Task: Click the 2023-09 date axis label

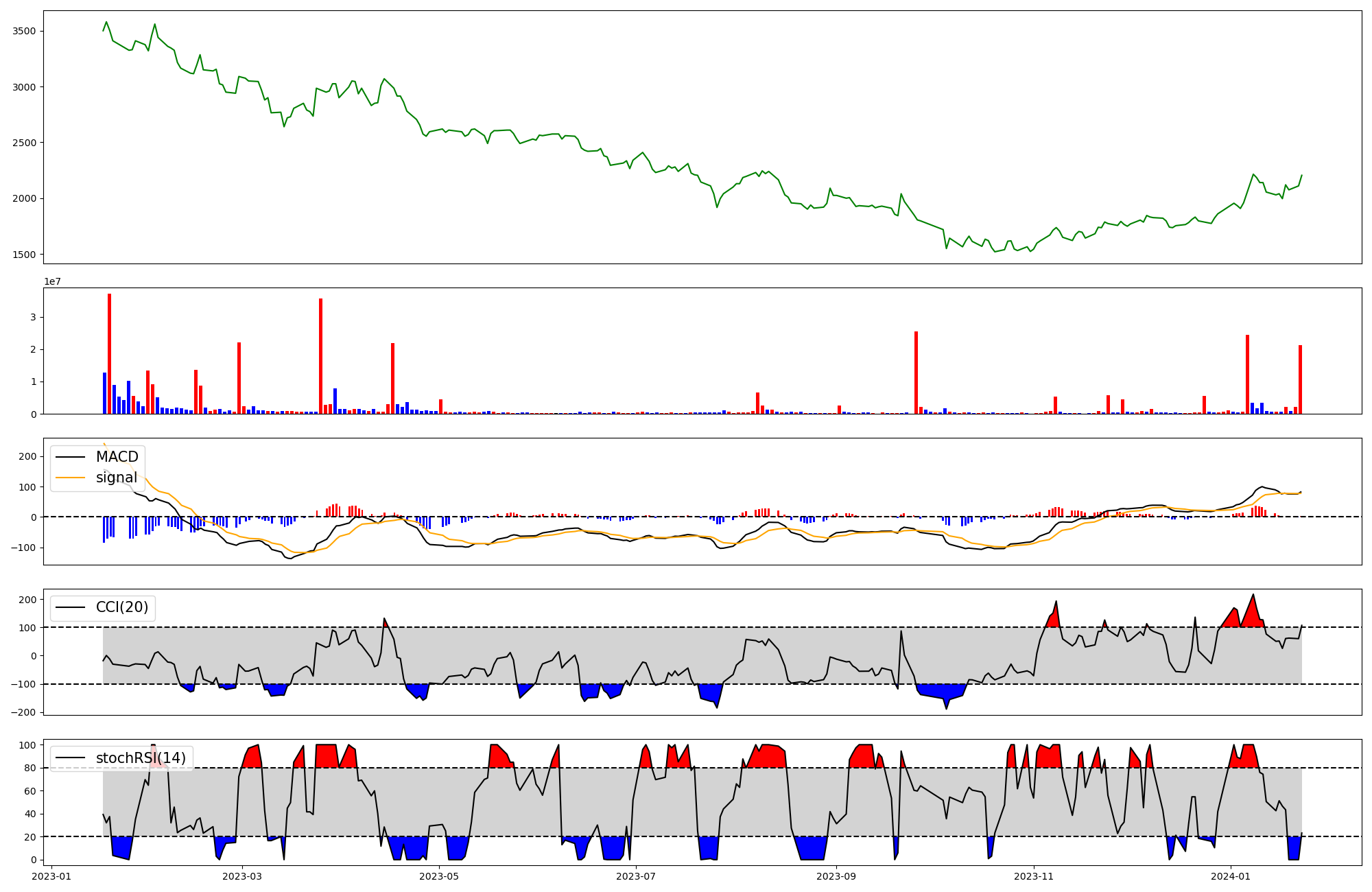Action: click(x=836, y=876)
